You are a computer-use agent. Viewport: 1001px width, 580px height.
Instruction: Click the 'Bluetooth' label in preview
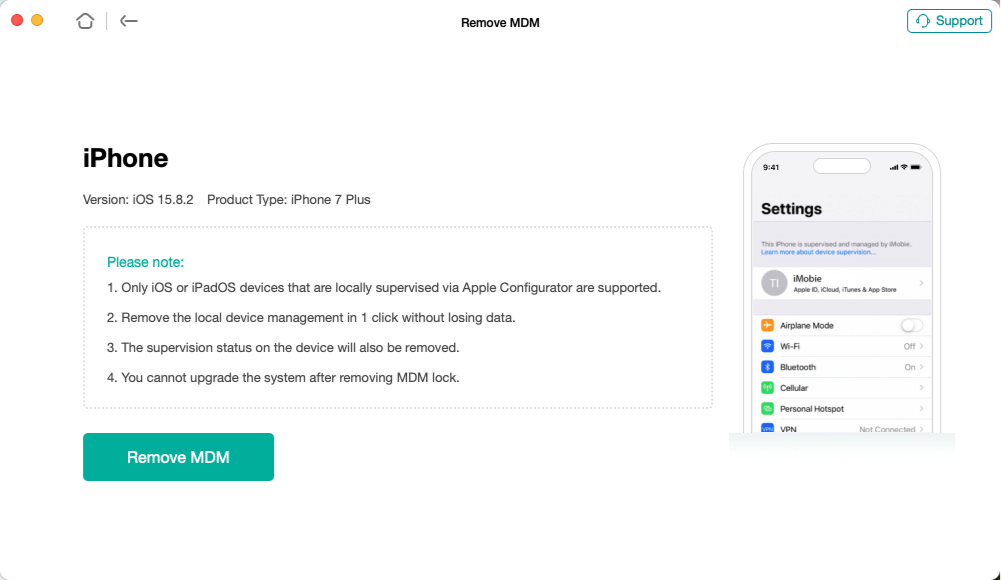tap(798, 368)
